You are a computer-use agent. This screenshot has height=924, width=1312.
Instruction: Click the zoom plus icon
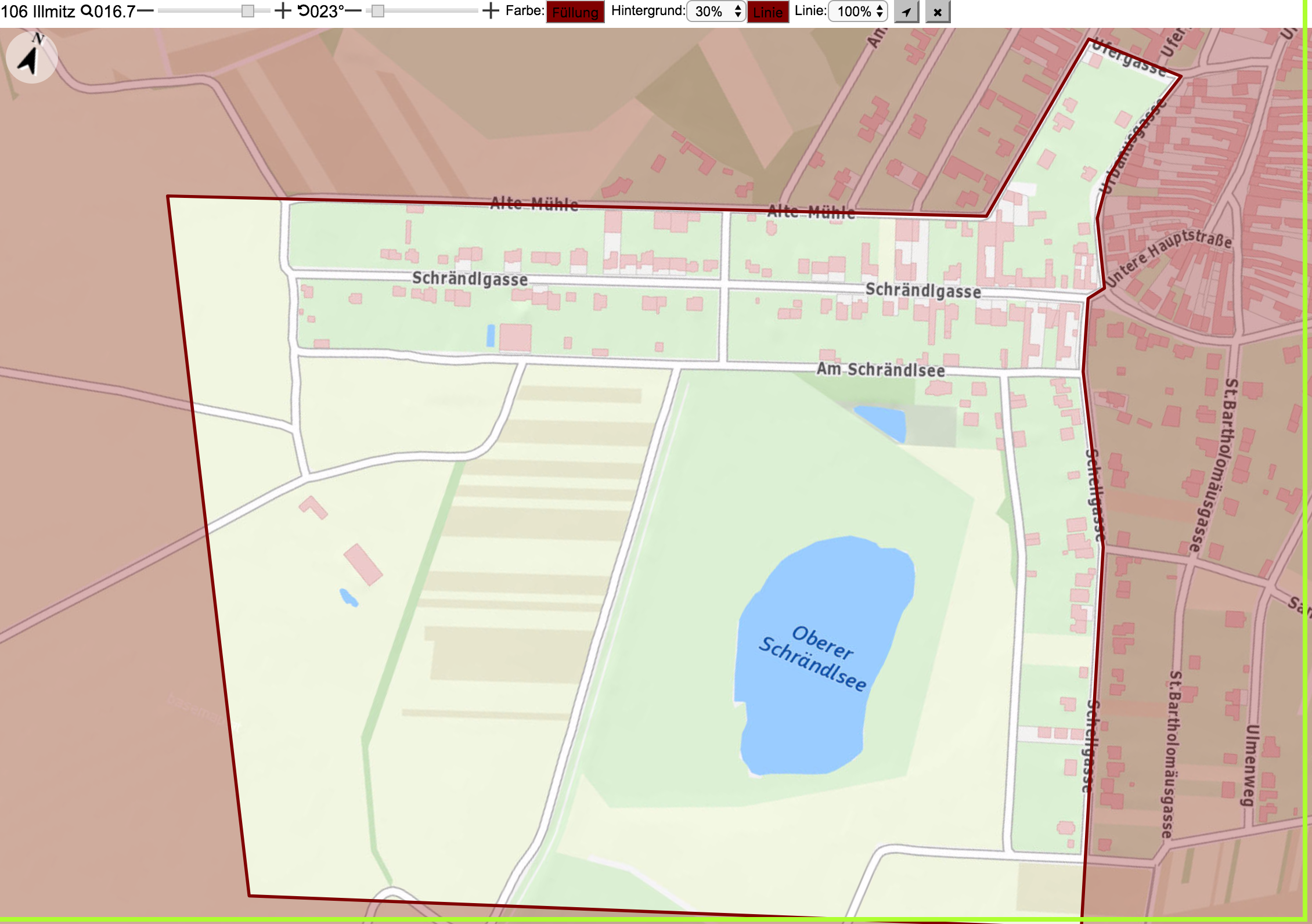tap(283, 11)
